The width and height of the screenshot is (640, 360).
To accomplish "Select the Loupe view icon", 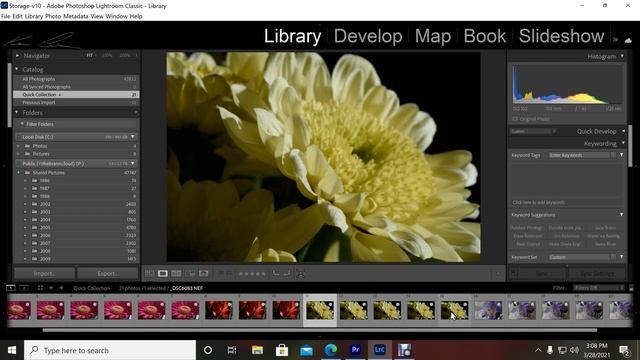I will [162, 273].
